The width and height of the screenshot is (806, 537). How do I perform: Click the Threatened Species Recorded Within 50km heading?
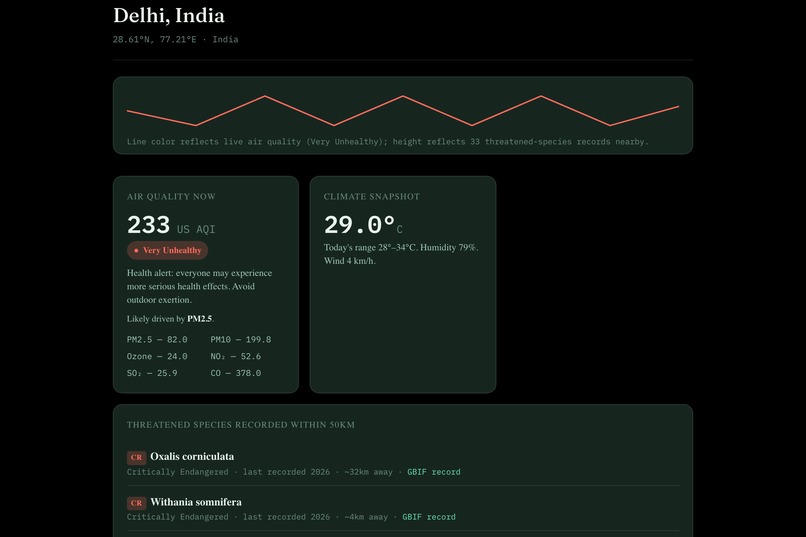[241, 424]
